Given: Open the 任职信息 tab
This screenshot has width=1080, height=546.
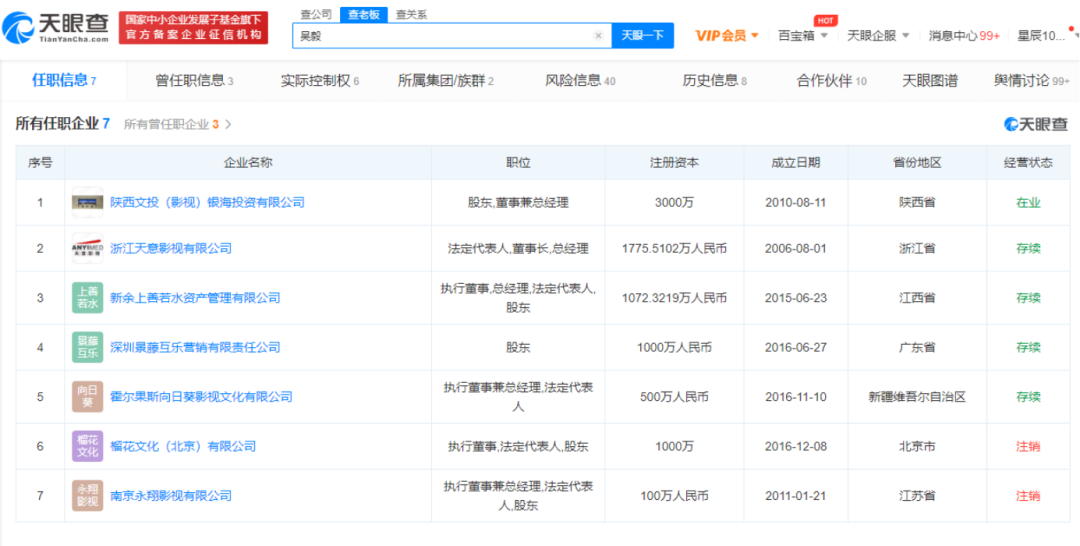Looking at the screenshot, I should click(x=64, y=81).
